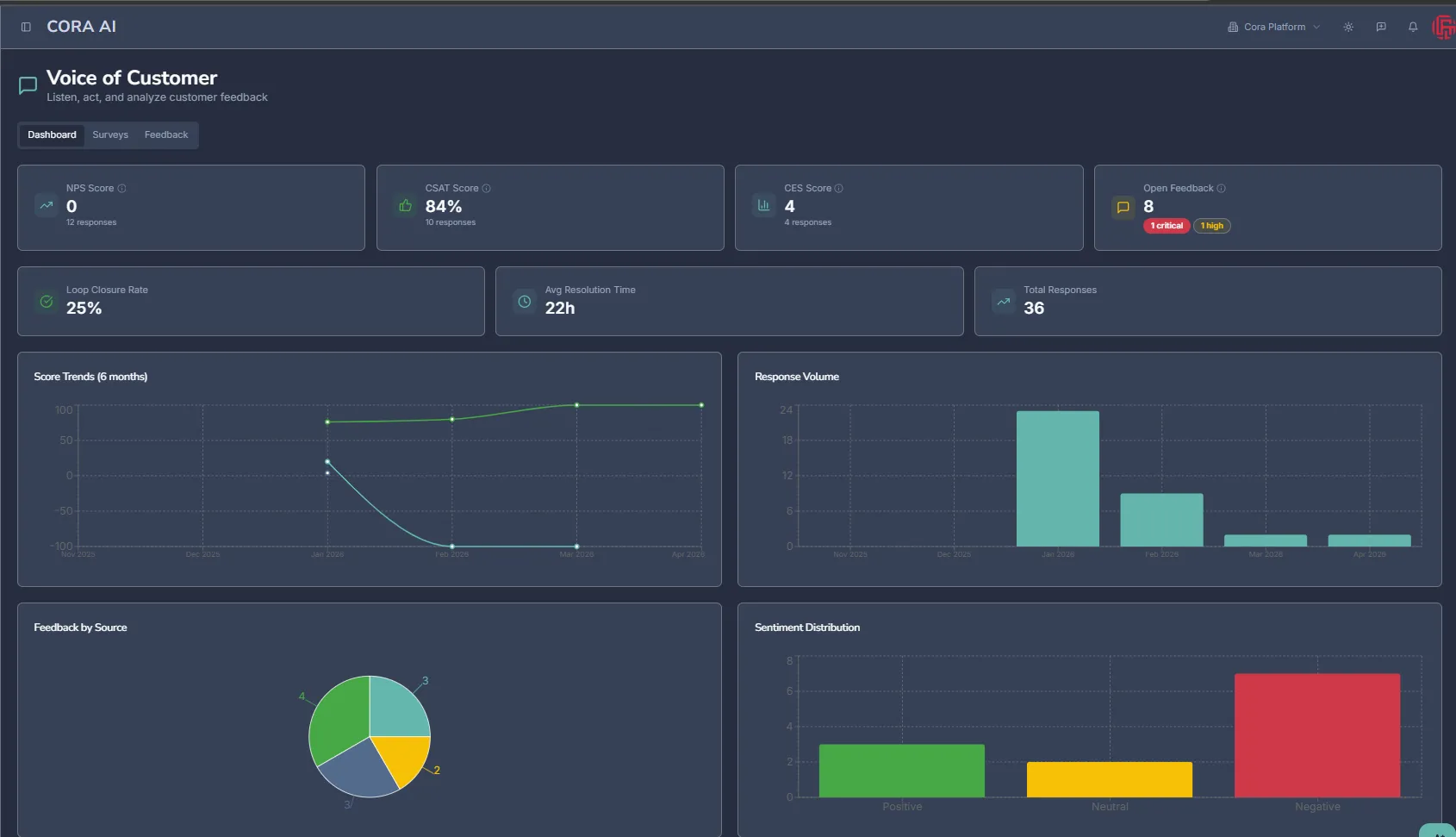Screen dimensions: 1456x837
Task: Expand the Cora Platform dropdown chevron
Action: coord(1316,27)
